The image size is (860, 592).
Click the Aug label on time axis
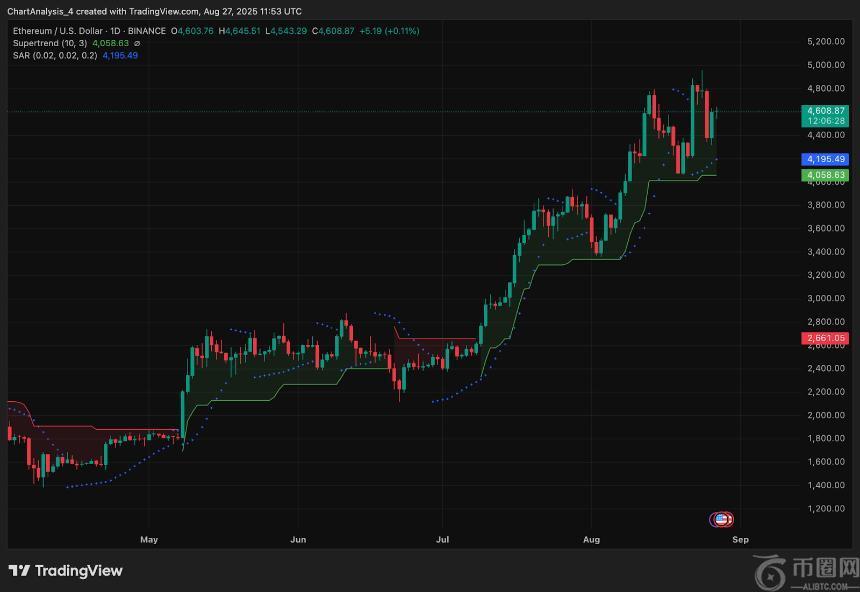click(x=591, y=539)
